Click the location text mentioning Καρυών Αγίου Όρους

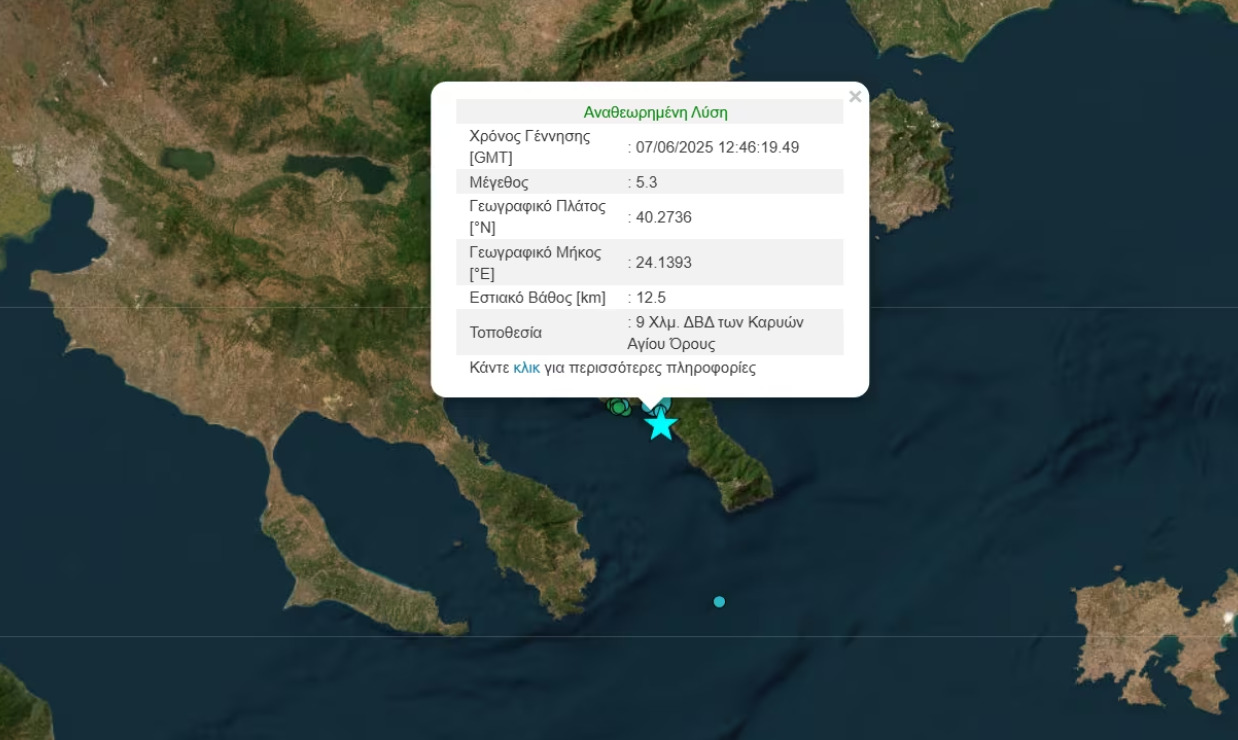(x=718, y=333)
